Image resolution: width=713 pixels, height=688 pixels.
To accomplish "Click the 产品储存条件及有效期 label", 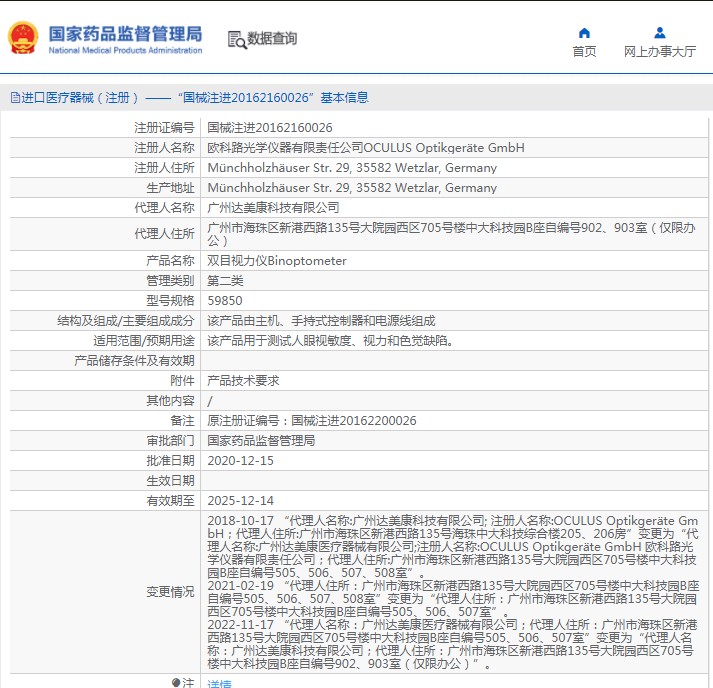I will click(x=134, y=361).
